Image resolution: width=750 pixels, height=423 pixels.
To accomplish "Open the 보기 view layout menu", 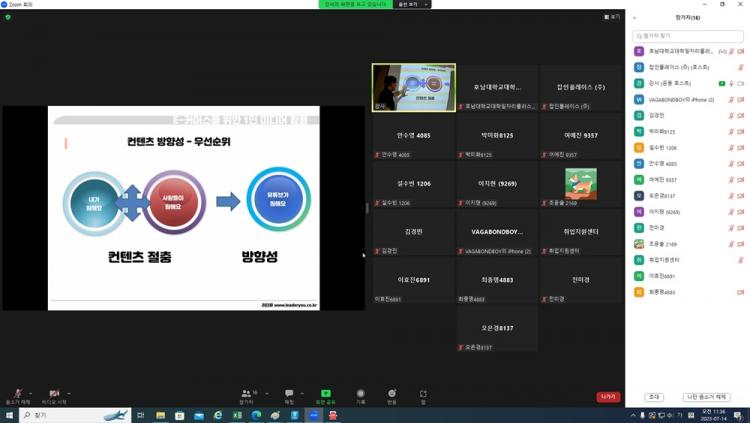I will 612,17.
